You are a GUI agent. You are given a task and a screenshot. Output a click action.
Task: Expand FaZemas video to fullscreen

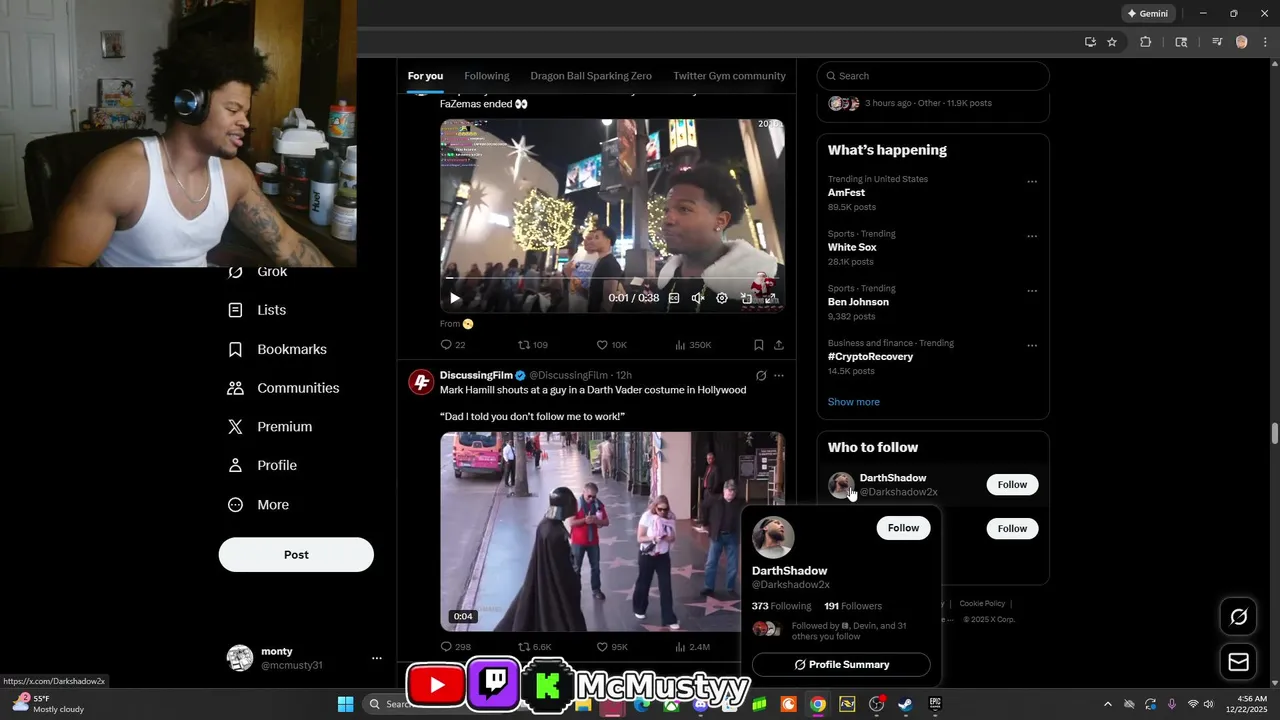pos(770,298)
